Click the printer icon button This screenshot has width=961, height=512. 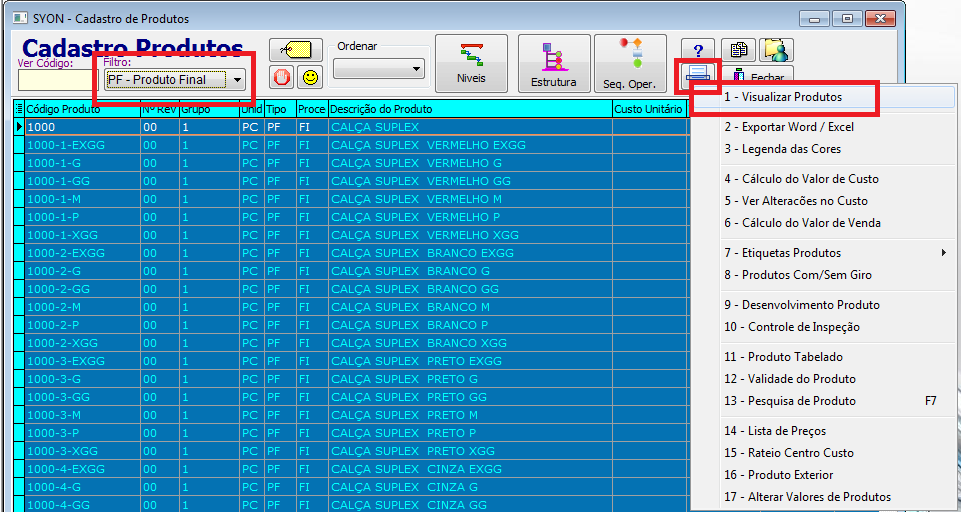697,75
